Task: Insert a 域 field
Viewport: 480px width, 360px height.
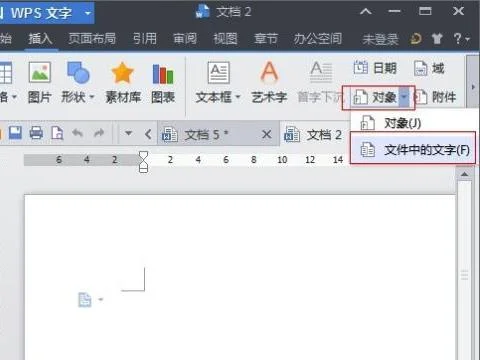Action: click(429, 68)
